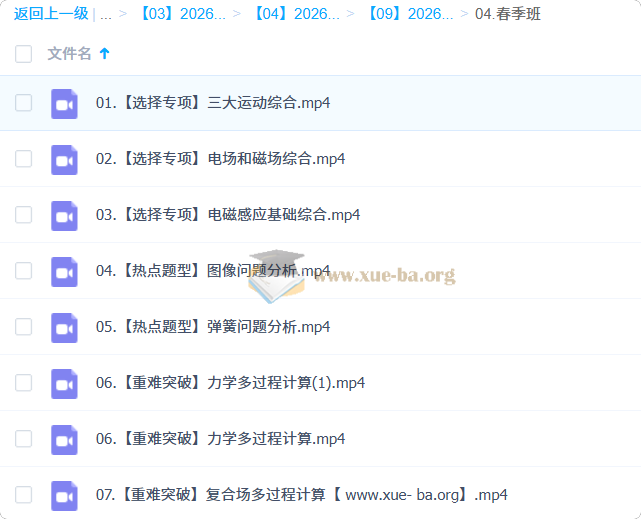The image size is (641, 519).
Task: Select checkbox for 05 弹簧问题分析.mp4
Action: tap(24, 327)
